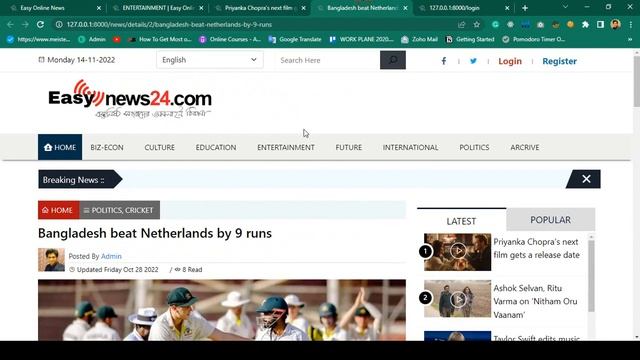Open the FUTURE menu item
The height and width of the screenshot is (360, 640).
349,147
